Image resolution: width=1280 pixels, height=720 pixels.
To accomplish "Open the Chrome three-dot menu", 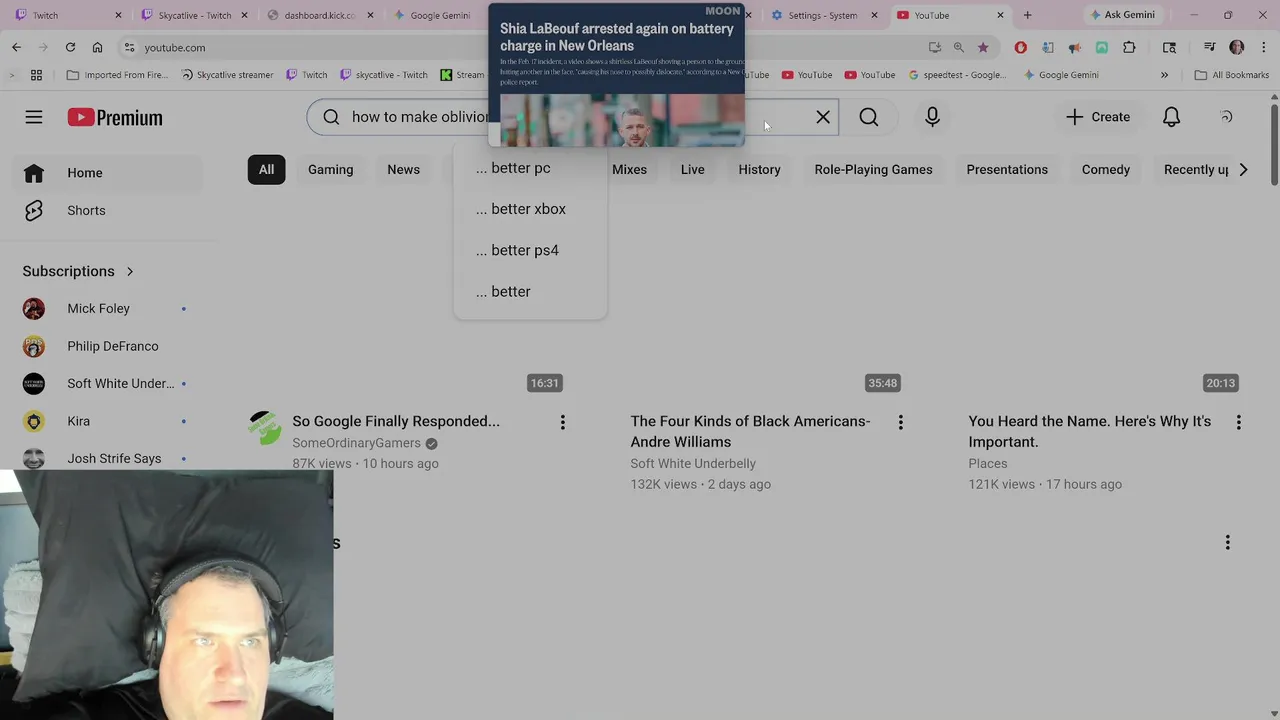I will (1264, 47).
